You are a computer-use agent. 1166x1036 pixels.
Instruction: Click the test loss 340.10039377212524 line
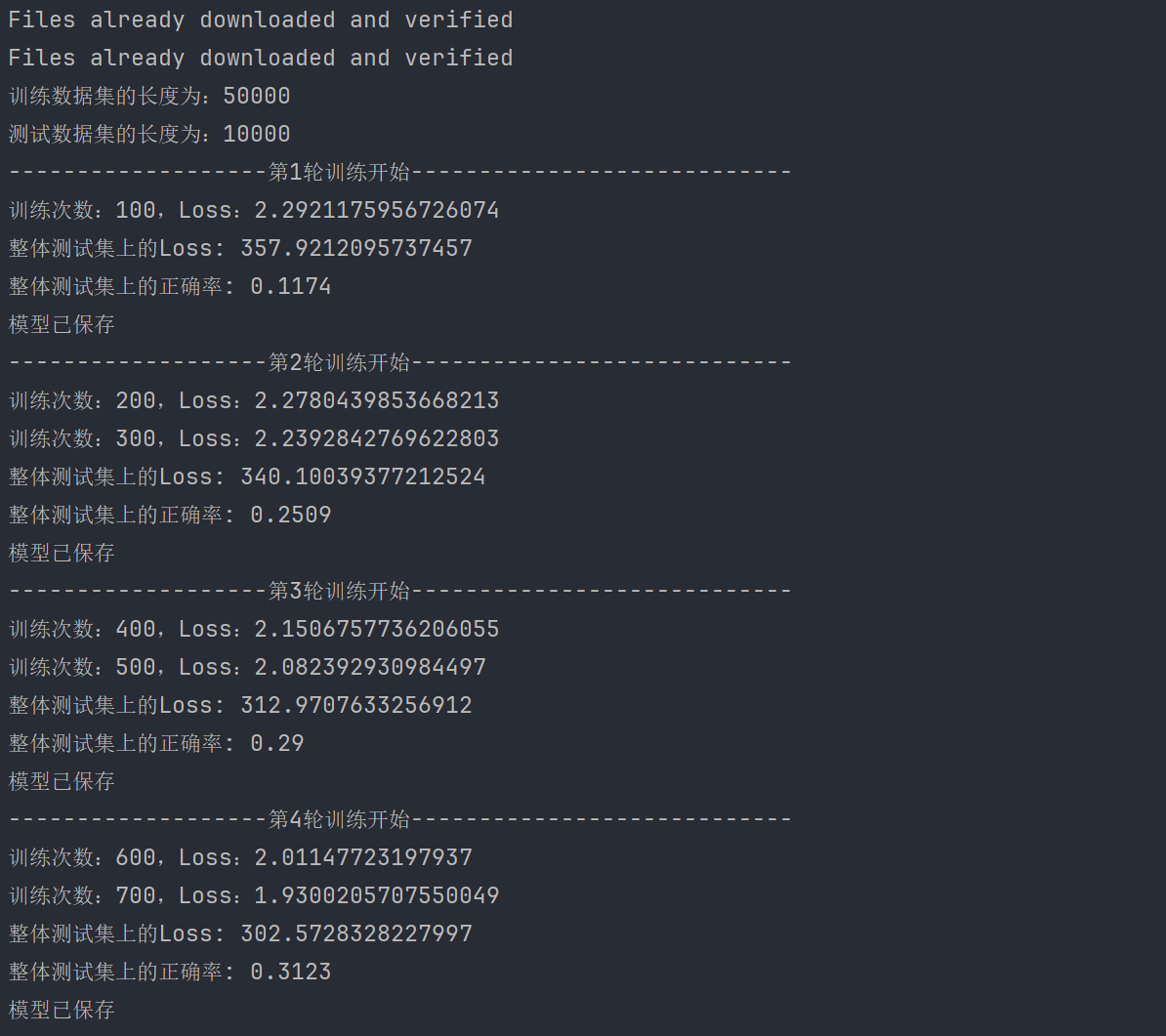247,477
